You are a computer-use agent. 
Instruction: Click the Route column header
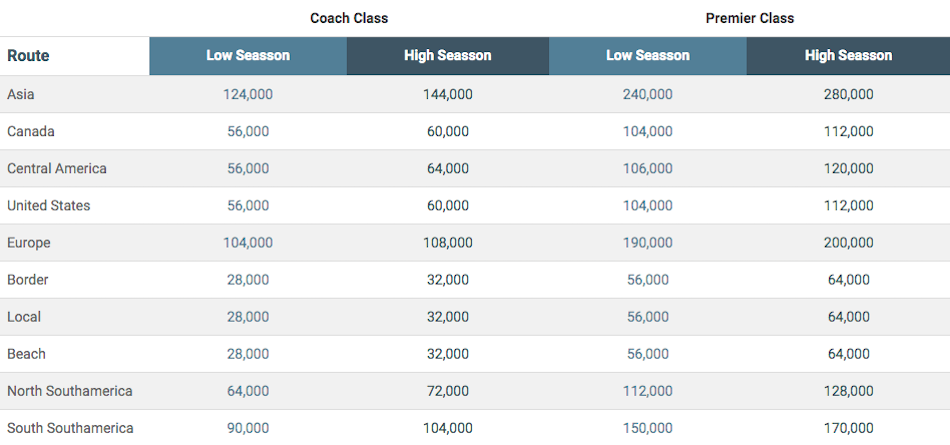(x=28, y=56)
